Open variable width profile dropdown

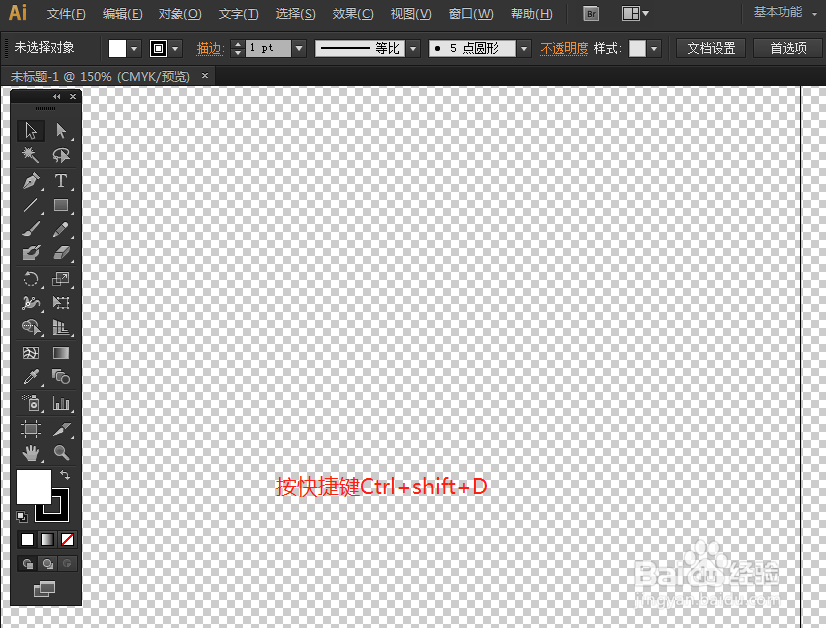pos(414,48)
